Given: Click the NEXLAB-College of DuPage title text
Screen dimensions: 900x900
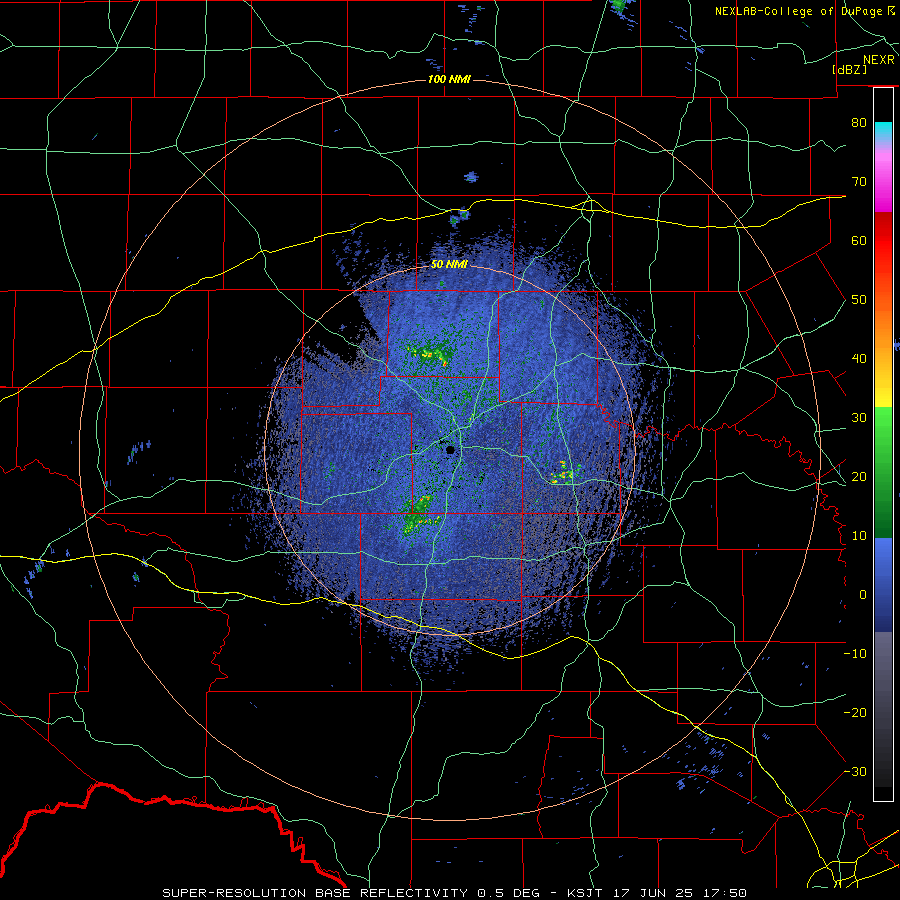Looking at the screenshot, I should point(804,11).
